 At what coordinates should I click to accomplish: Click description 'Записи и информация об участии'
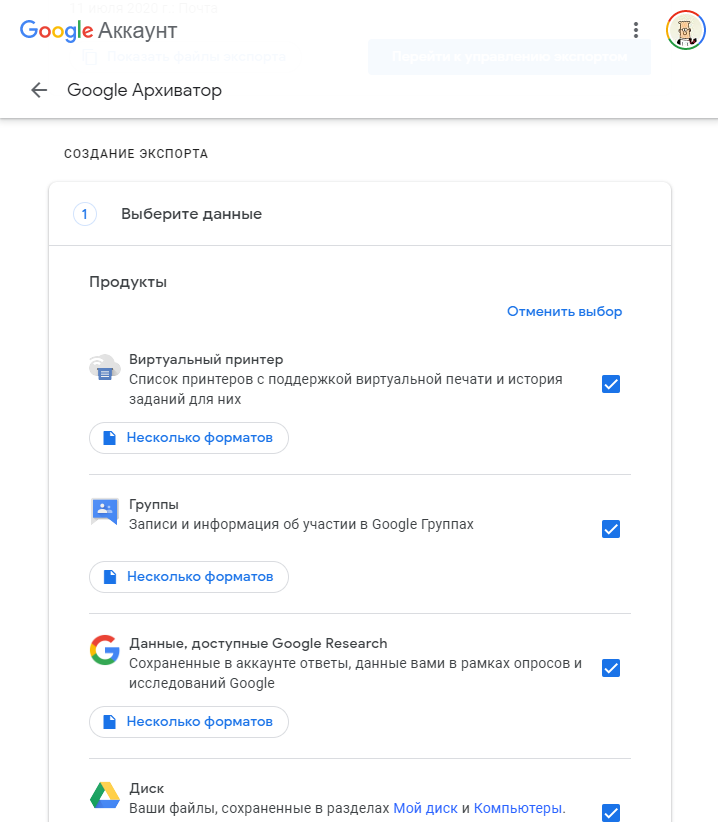[301, 524]
